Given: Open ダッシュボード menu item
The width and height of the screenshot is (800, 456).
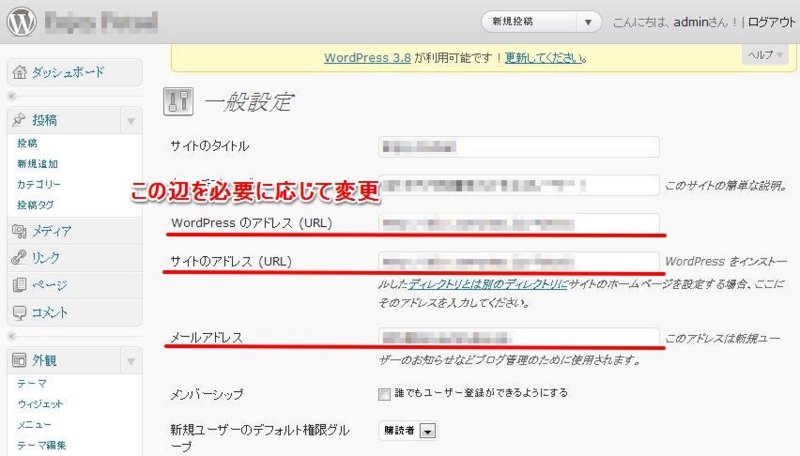Looking at the screenshot, I should pyautogui.click(x=74, y=72).
